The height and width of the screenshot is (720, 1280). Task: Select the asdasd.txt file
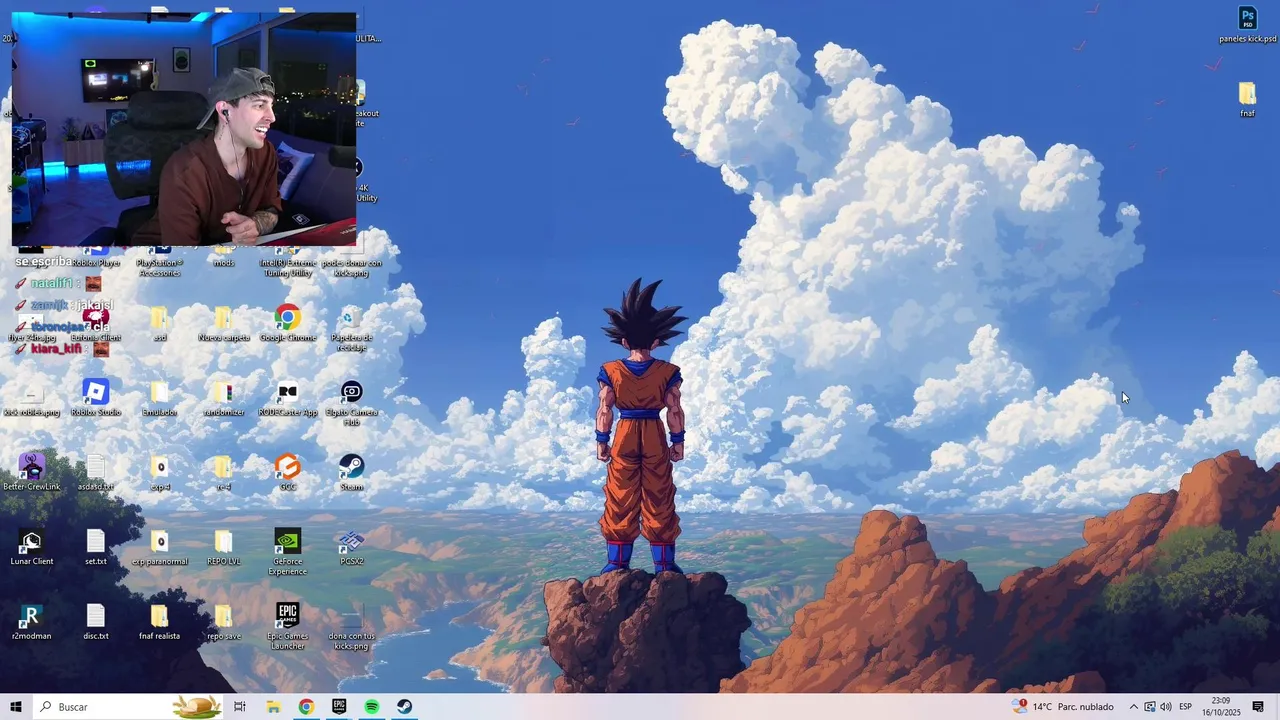coord(96,473)
